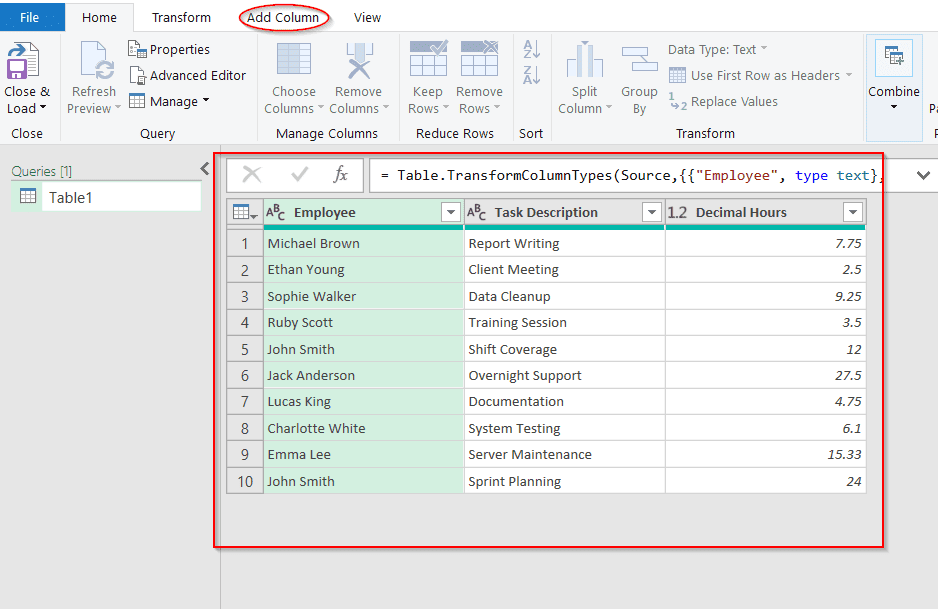Click the Remove Rows icon
938x609 pixels.
pos(479,59)
